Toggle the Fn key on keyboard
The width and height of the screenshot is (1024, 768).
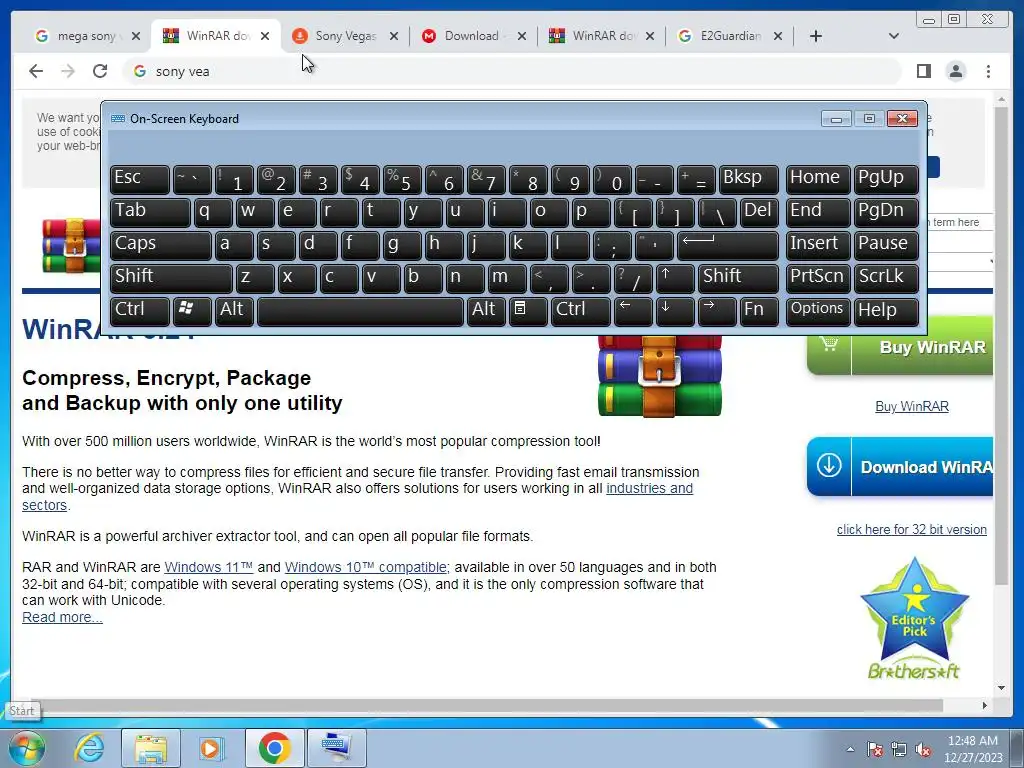[x=759, y=312]
